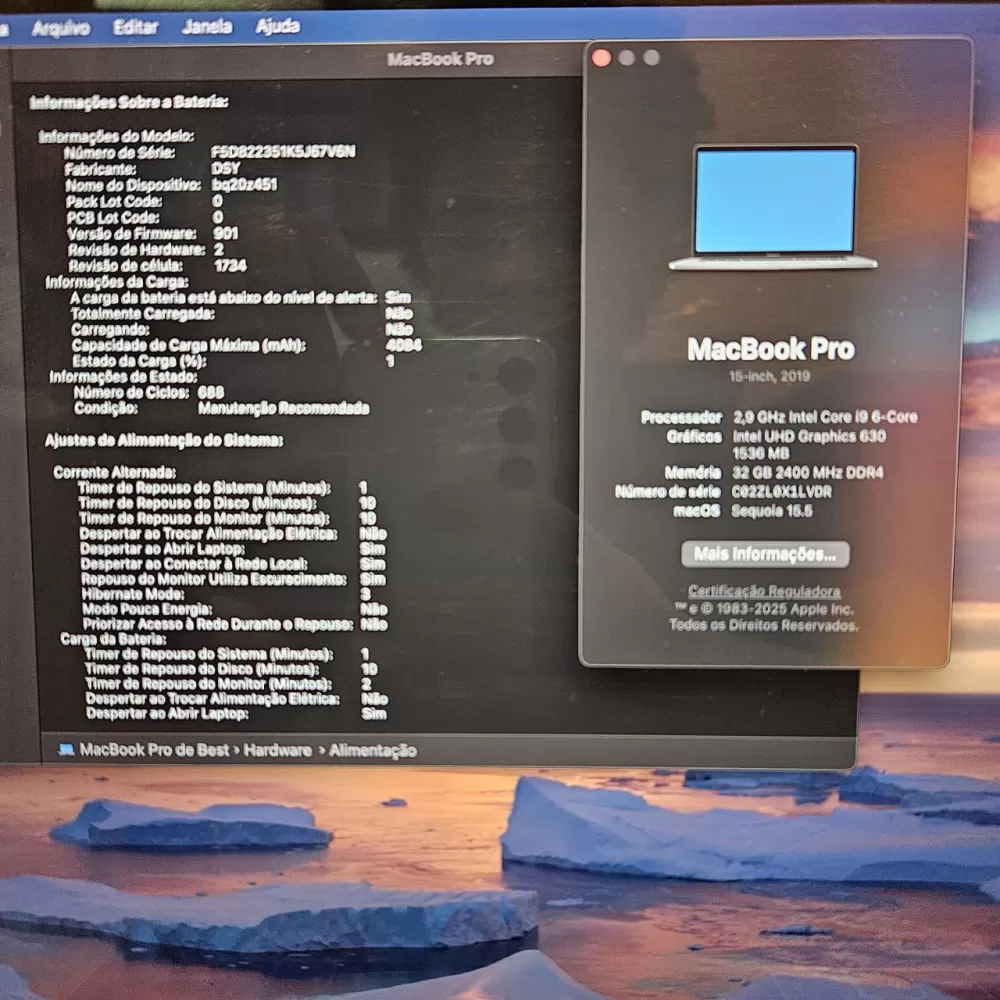Click the 15-inch, 2019 model text
The height and width of the screenshot is (1000, 1000).
tap(769, 376)
